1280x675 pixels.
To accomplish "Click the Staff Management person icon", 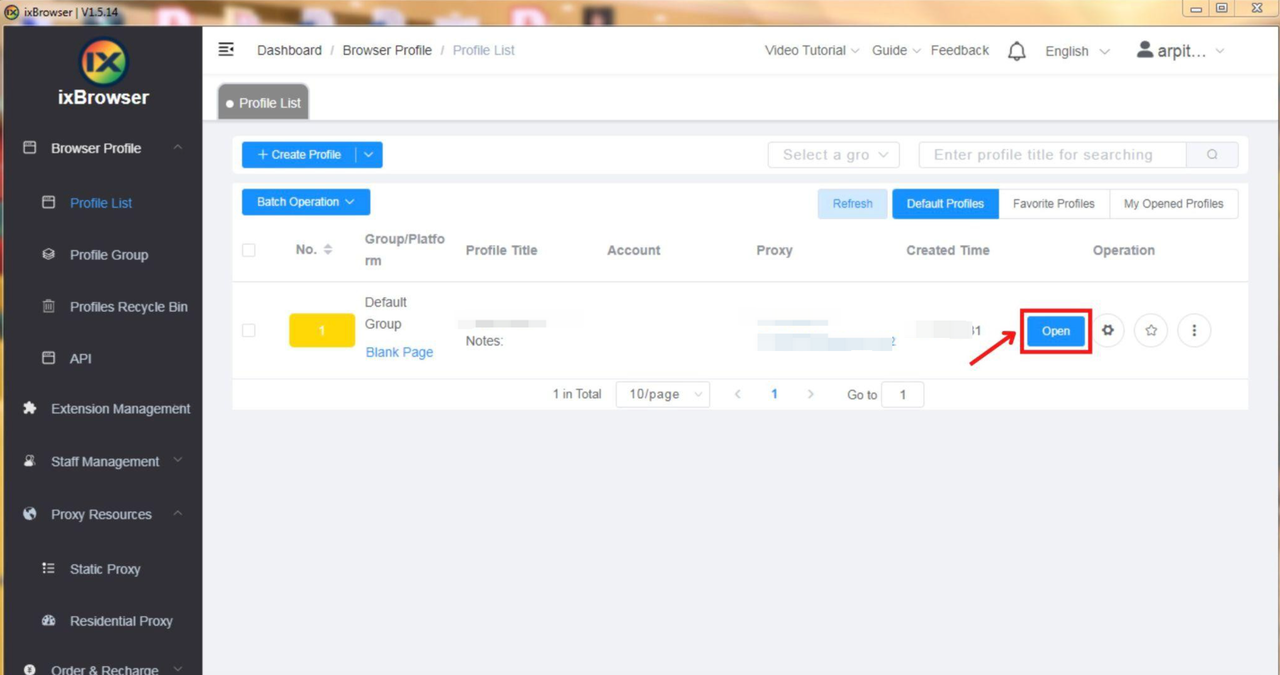I will (30, 461).
